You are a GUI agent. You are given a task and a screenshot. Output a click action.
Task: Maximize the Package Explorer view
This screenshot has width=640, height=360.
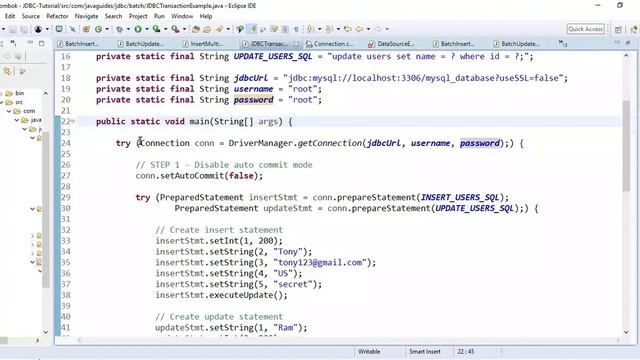[42, 43]
